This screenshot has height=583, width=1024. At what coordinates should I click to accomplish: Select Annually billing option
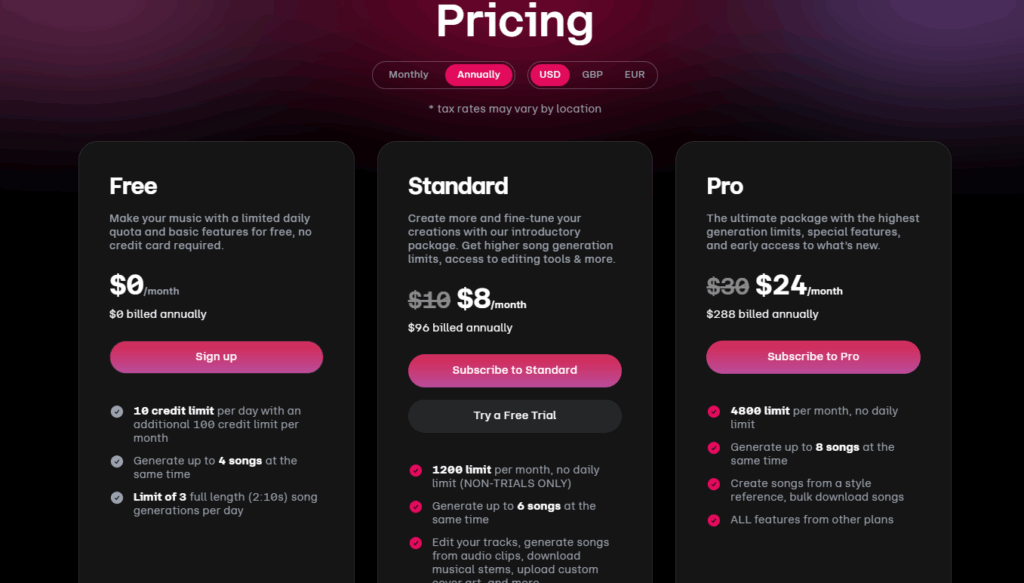tap(479, 75)
